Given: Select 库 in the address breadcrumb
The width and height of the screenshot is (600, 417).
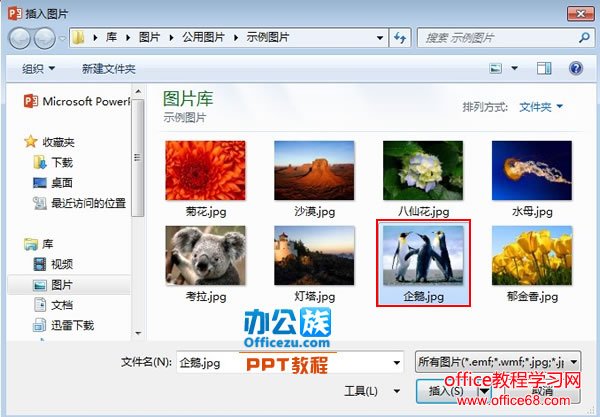Looking at the screenshot, I should coord(111,37).
